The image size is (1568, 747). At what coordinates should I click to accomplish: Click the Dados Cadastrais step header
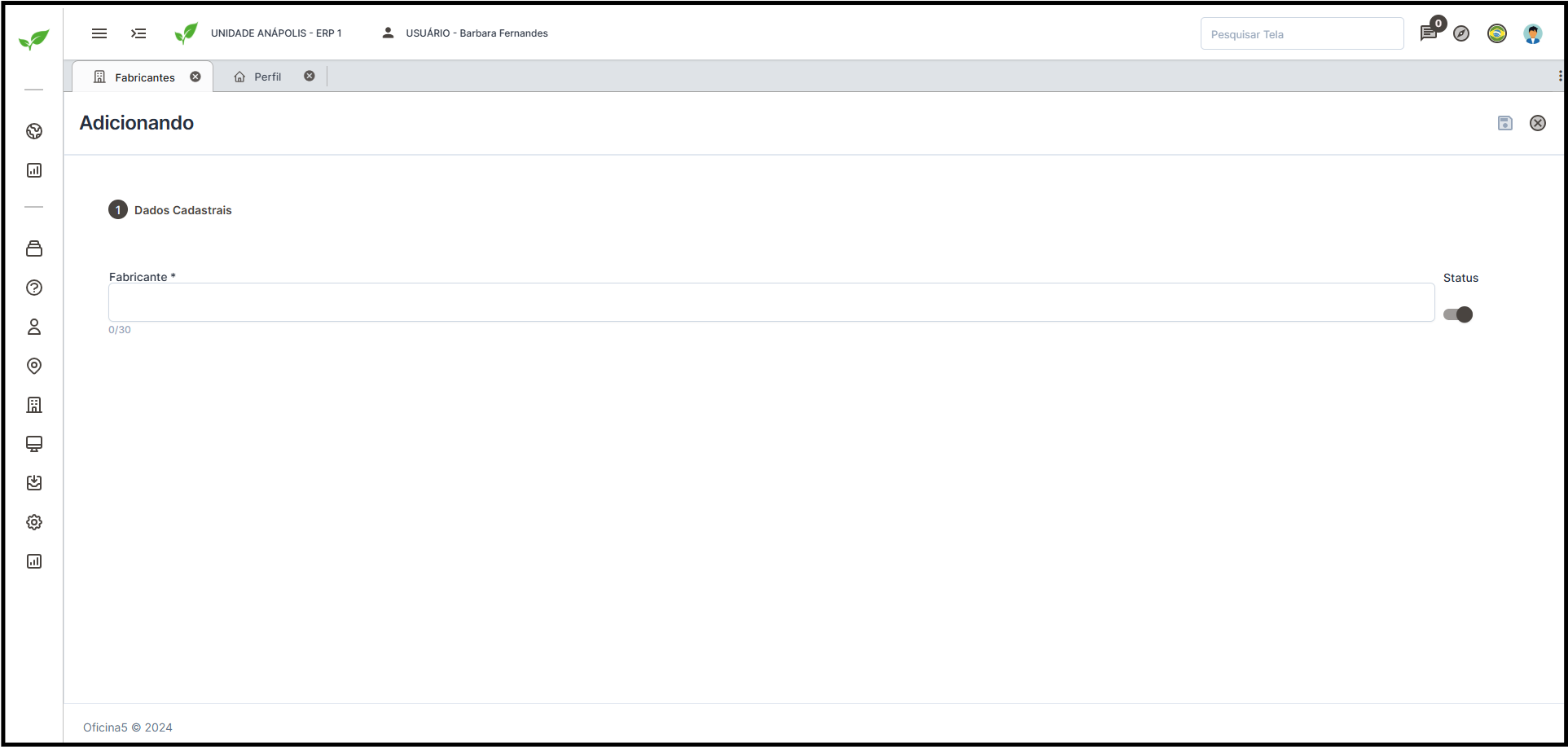tap(182, 210)
